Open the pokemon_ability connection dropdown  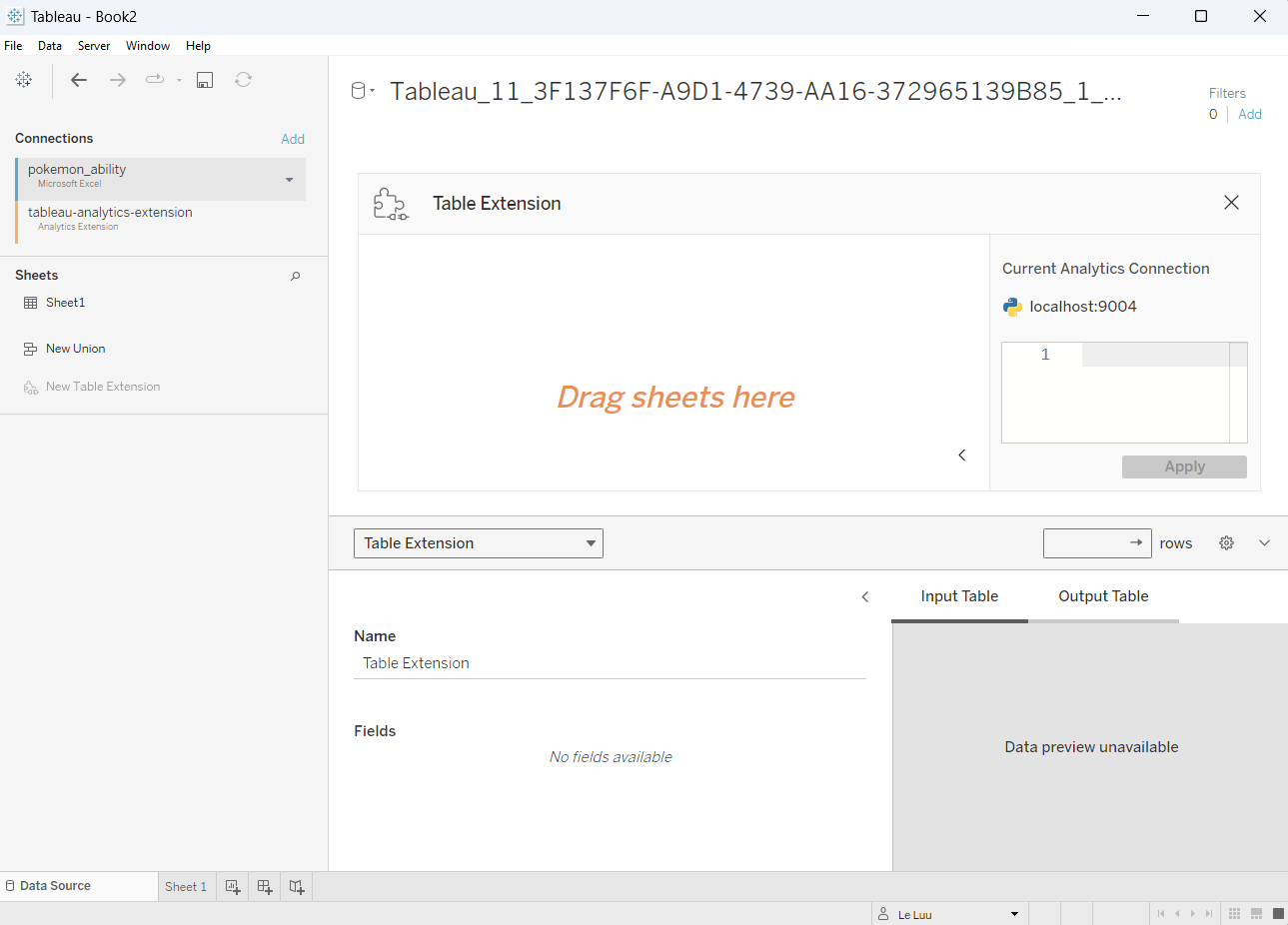pos(290,180)
